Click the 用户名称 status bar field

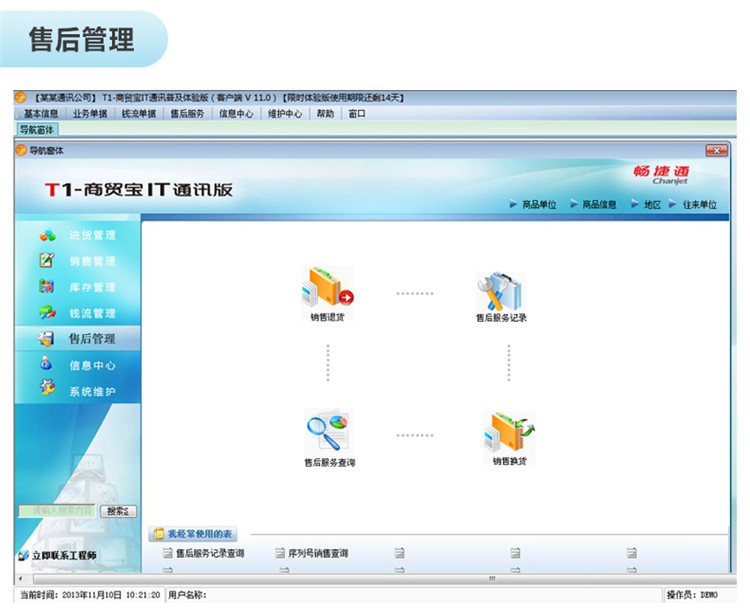point(187,595)
